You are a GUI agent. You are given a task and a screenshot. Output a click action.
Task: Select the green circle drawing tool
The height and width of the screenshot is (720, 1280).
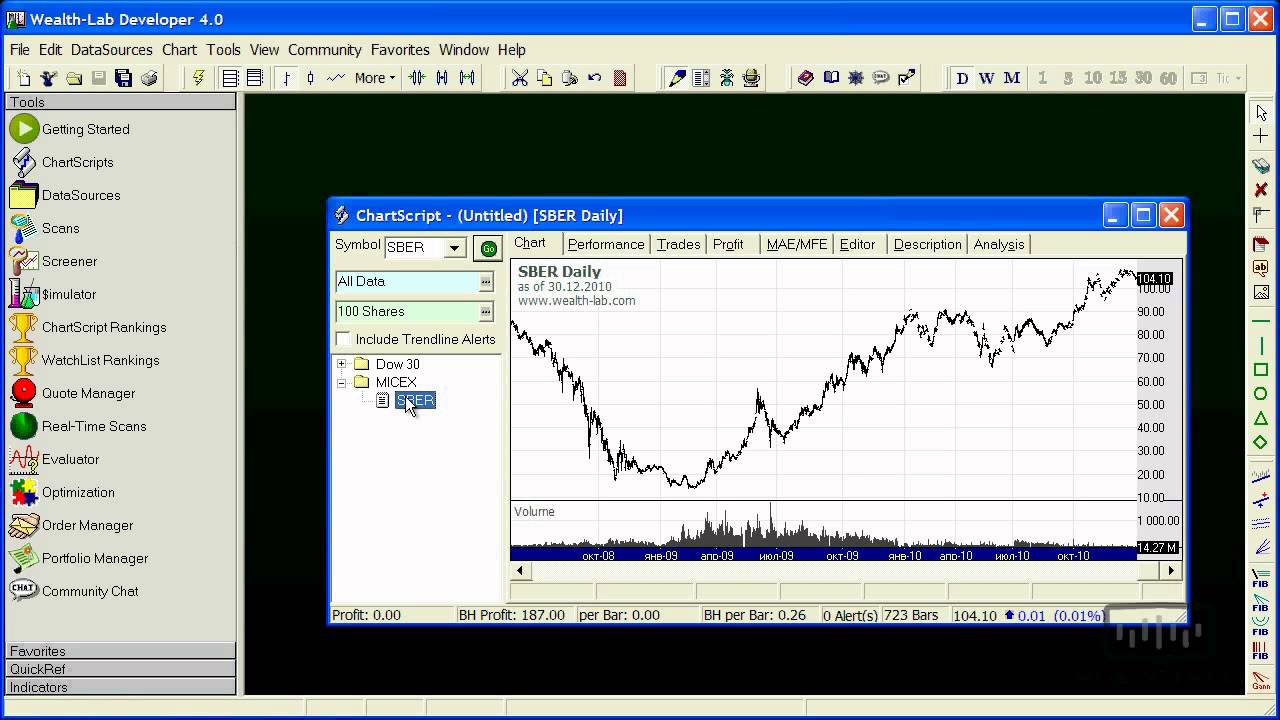pyautogui.click(x=1261, y=394)
